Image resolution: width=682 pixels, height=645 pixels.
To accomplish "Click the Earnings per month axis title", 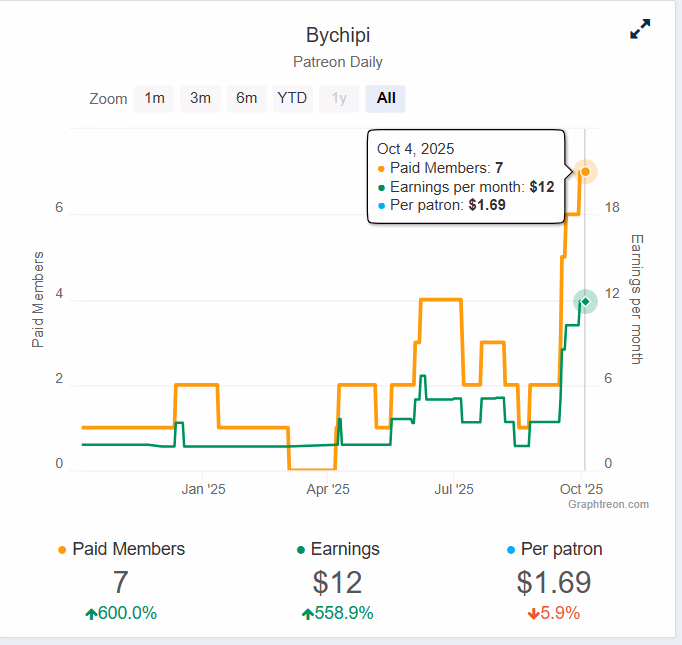I will point(636,298).
